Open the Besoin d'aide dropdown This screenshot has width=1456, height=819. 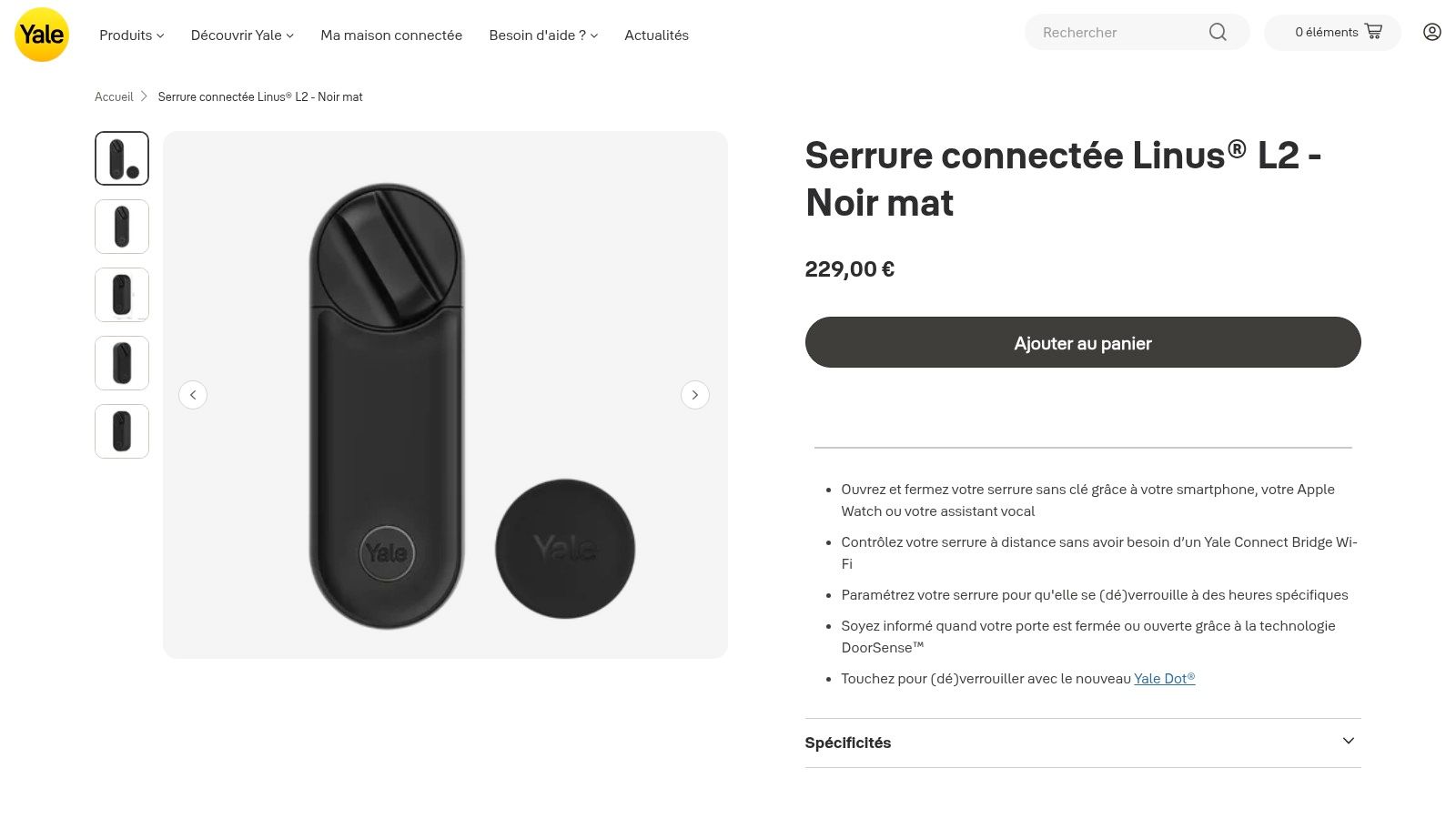click(x=542, y=35)
